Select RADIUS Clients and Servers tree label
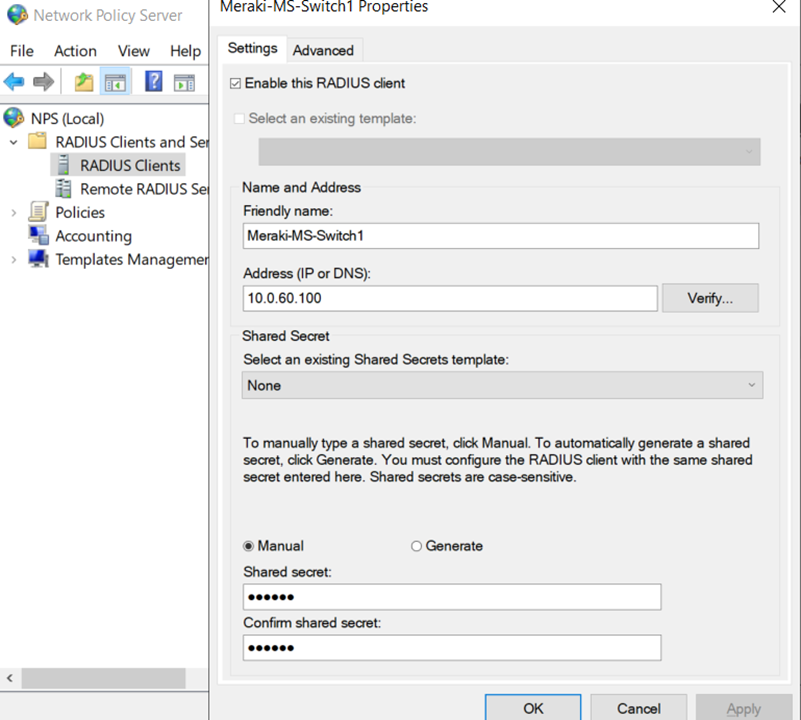Viewport: 801px width, 720px height. (132, 142)
